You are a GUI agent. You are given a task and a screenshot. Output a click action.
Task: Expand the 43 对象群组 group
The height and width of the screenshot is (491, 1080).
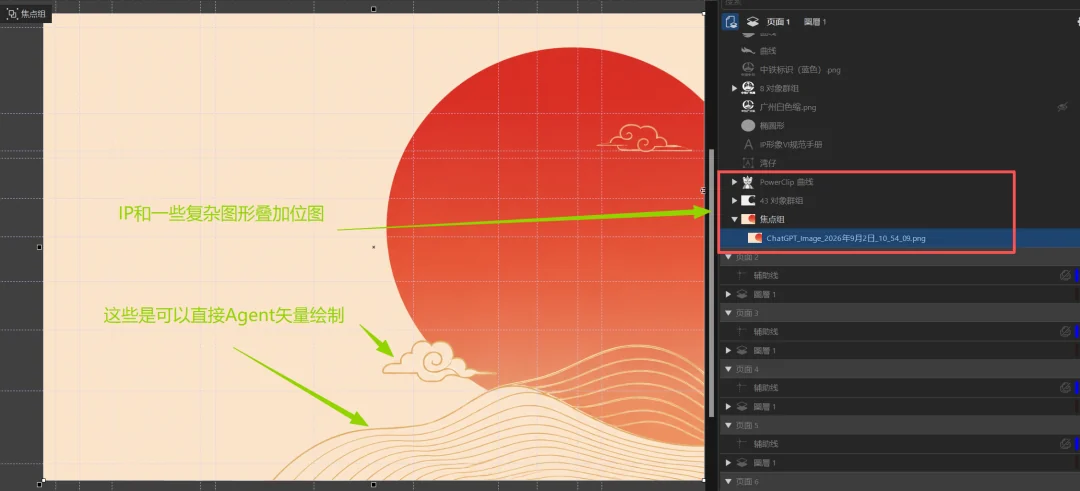pyautogui.click(x=734, y=200)
